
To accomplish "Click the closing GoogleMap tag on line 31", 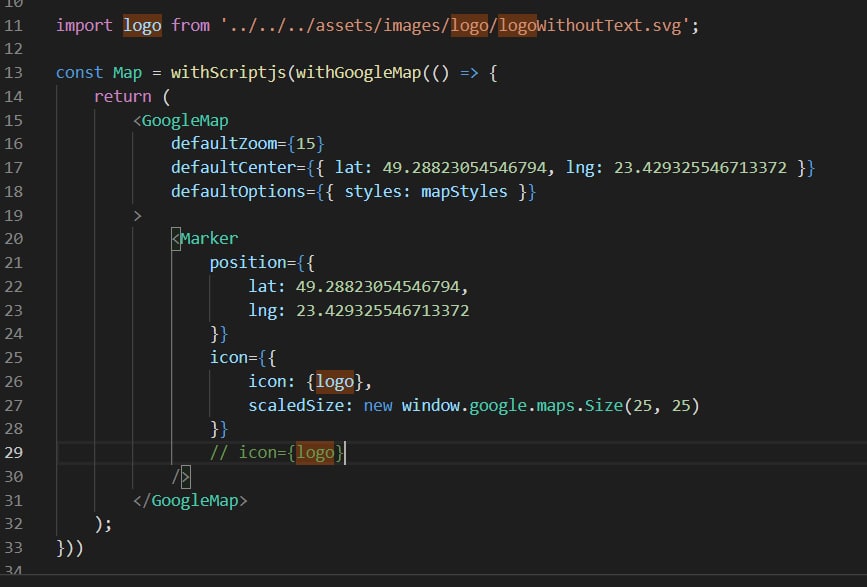I will pyautogui.click(x=190, y=501).
